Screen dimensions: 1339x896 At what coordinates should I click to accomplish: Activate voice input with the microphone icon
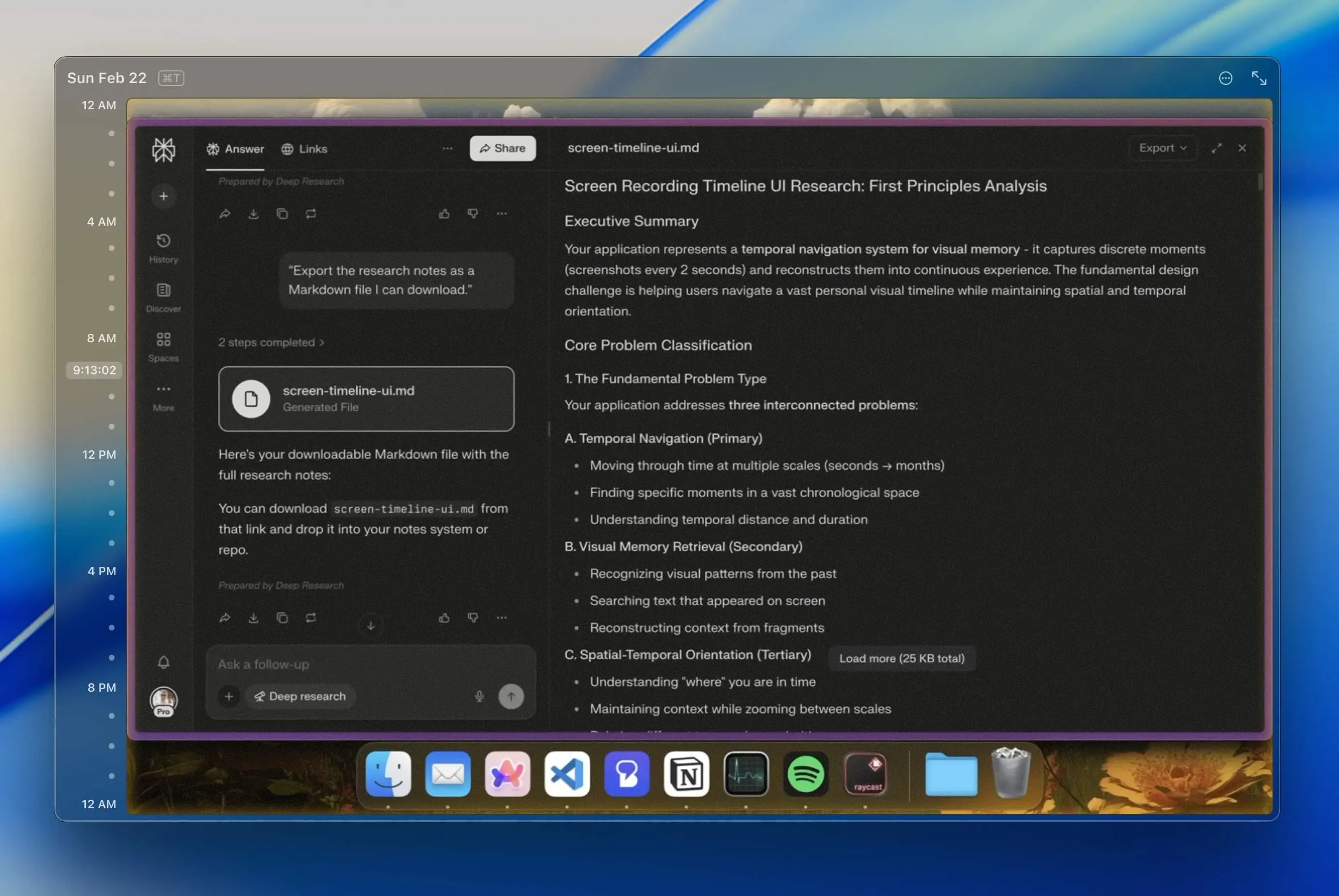point(479,696)
